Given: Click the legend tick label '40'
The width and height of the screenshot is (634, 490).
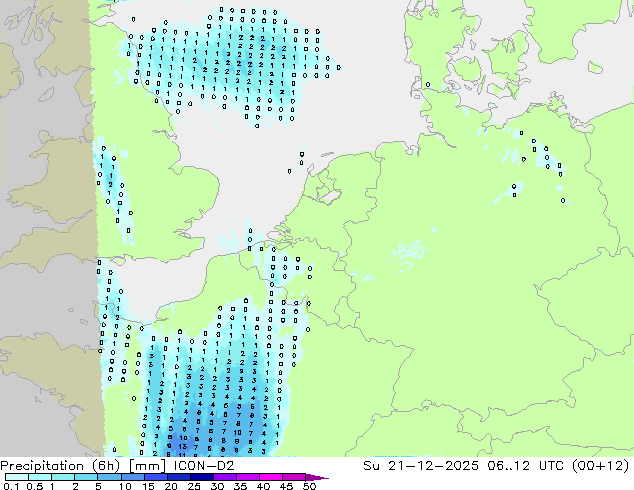Looking at the screenshot, I should pos(263,486).
